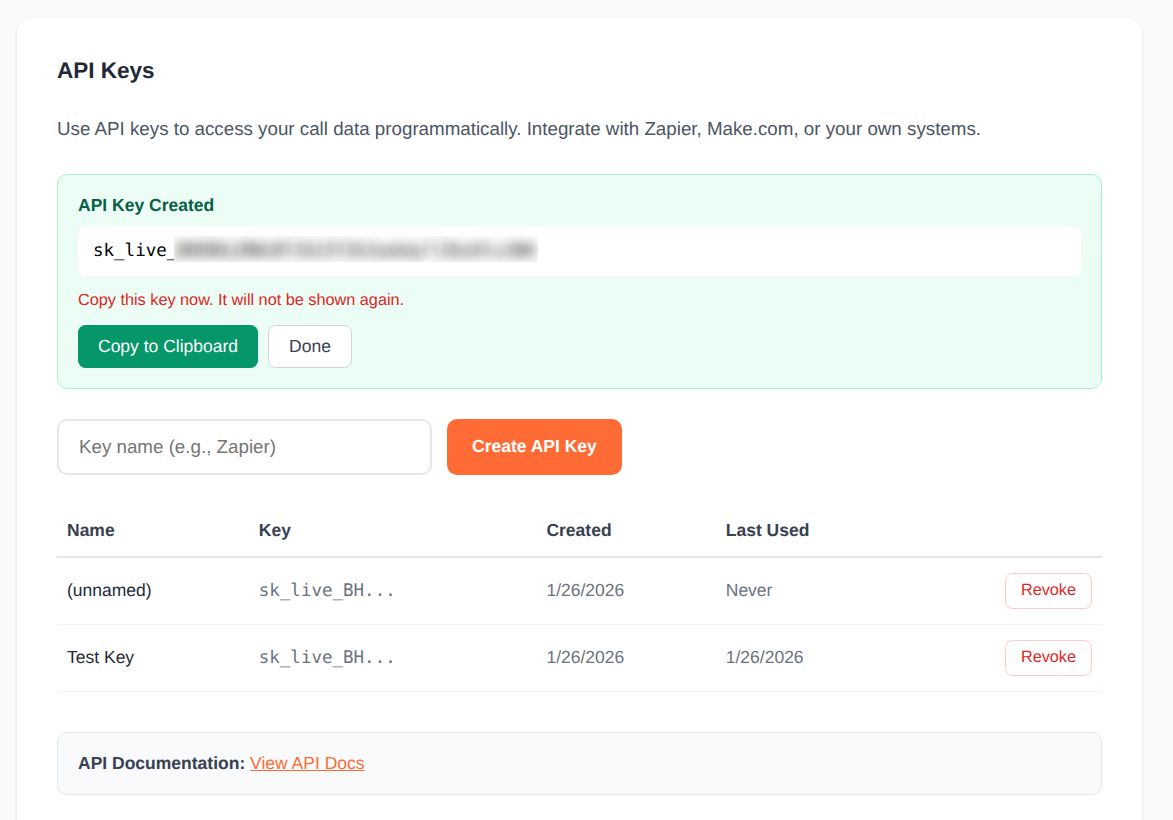Click the truncated key in the (unnamed) row
Image resolution: width=1173 pixels, height=820 pixels.
326,590
